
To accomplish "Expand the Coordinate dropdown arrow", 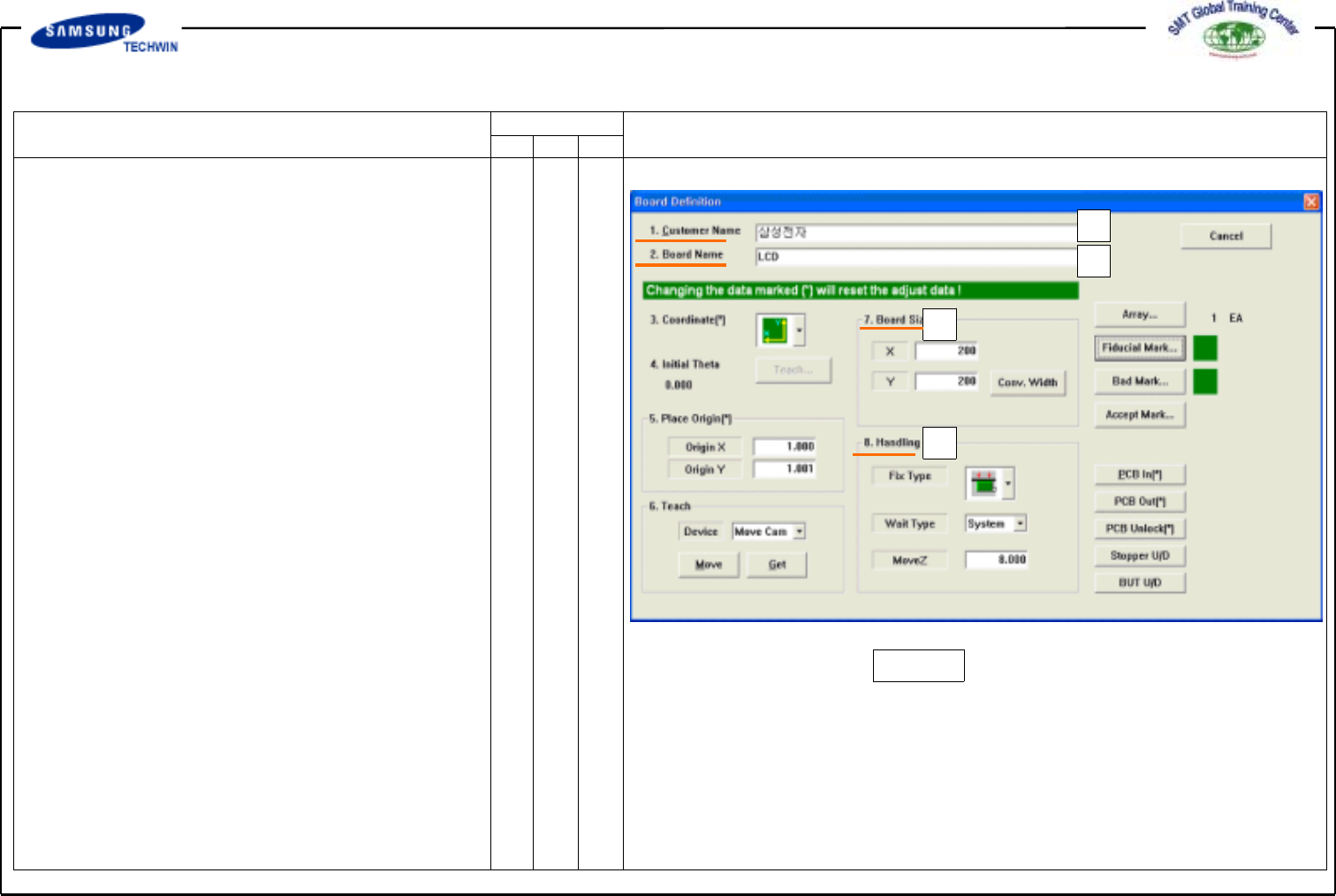I will (x=799, y=331).
